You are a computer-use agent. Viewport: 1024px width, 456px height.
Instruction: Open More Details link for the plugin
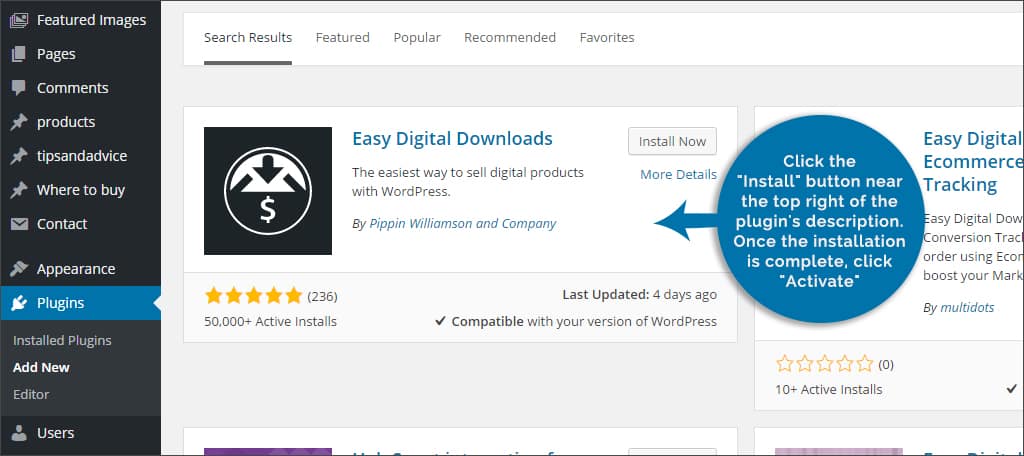(x=678, y=174)
